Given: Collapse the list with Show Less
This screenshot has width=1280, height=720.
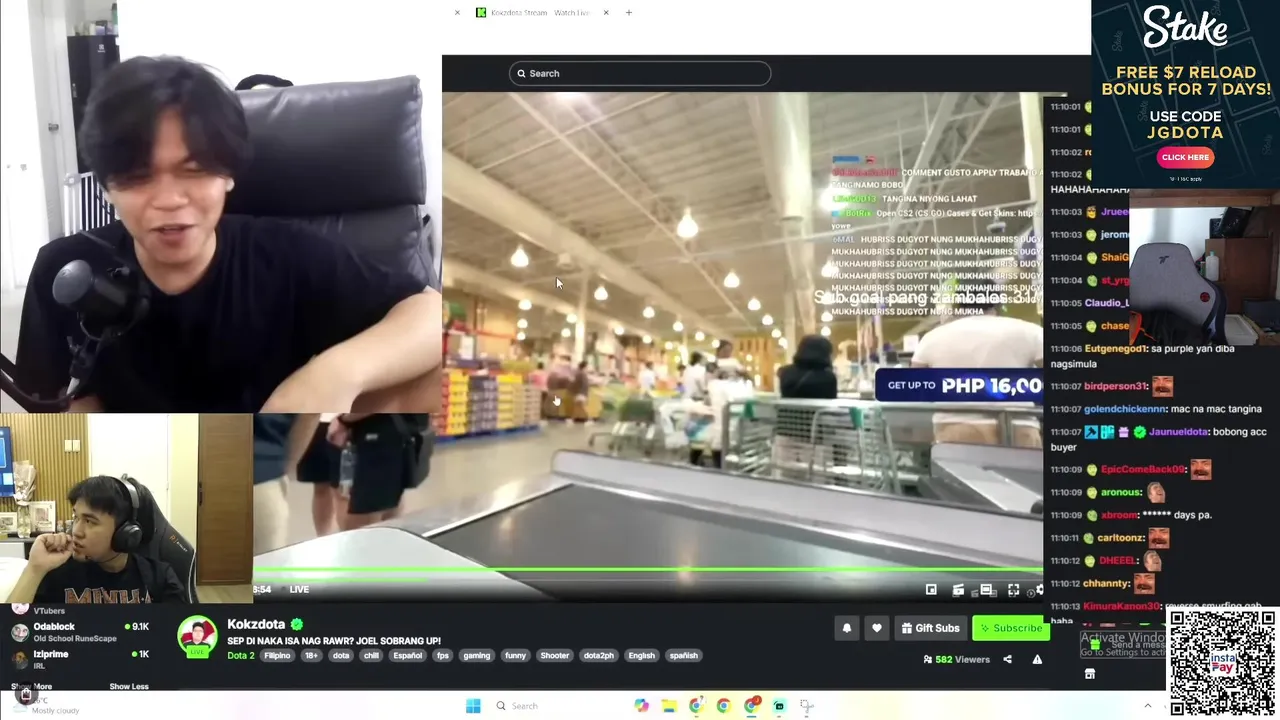Looking at the screenshot, I should (129, 686).
